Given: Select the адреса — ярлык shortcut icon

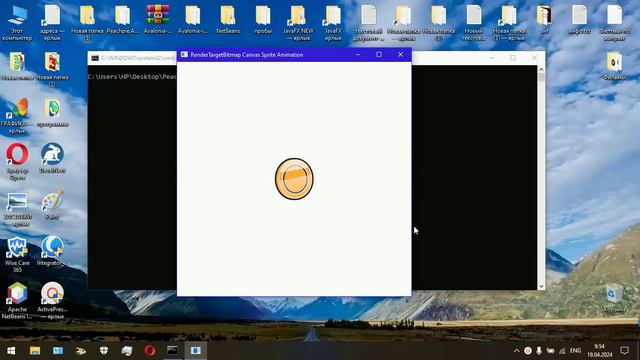Looking at the screenshot, I should click(52, 23).
